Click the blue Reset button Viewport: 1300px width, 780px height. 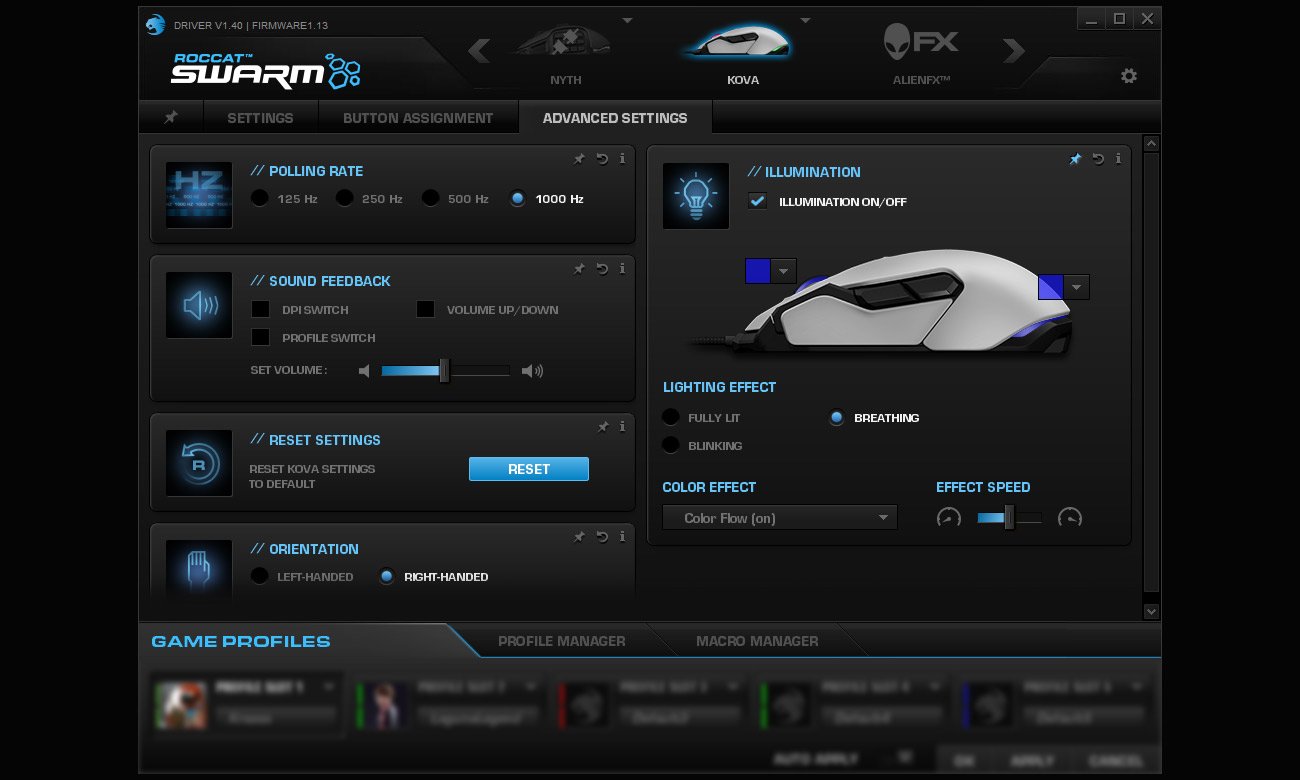point(529,469)
